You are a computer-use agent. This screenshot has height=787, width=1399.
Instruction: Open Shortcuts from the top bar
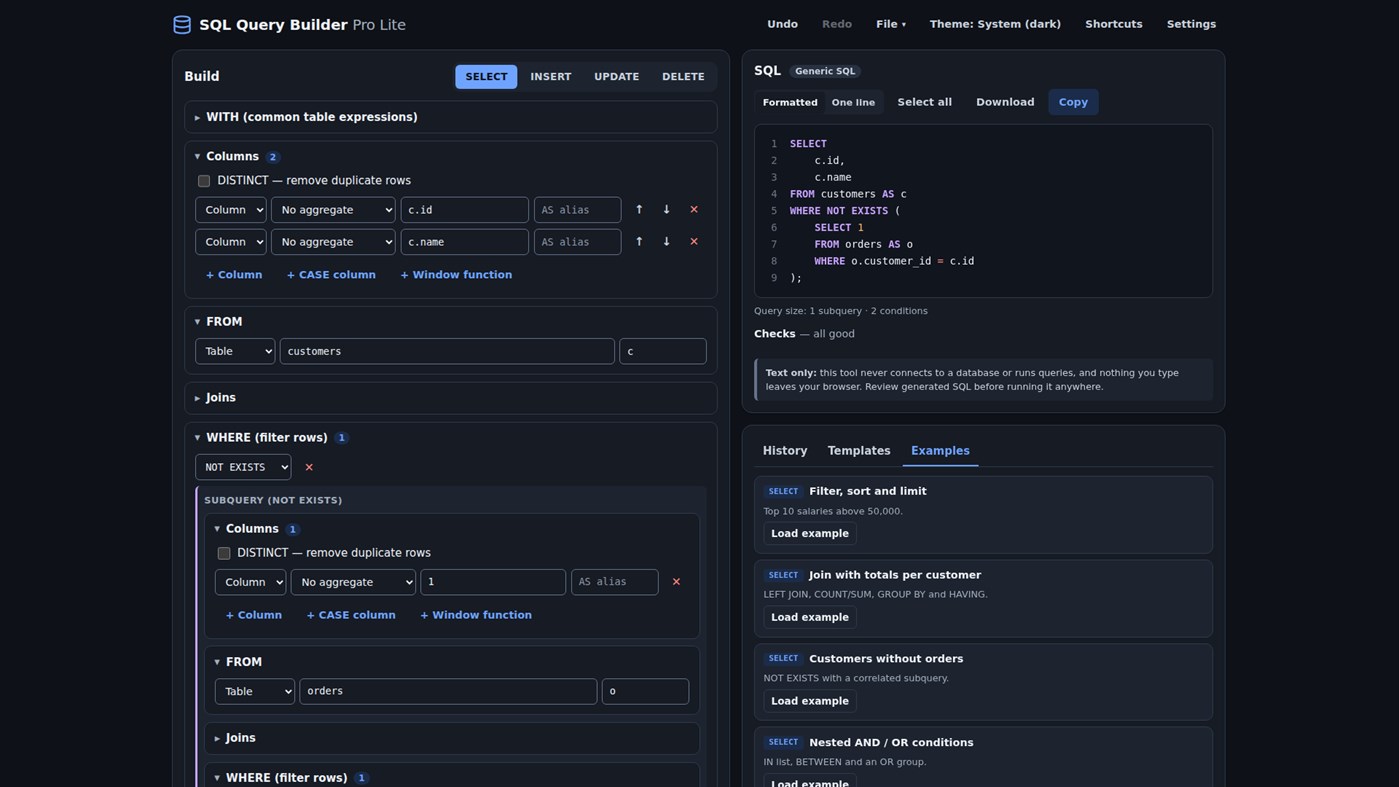[x=1114, y=24]
